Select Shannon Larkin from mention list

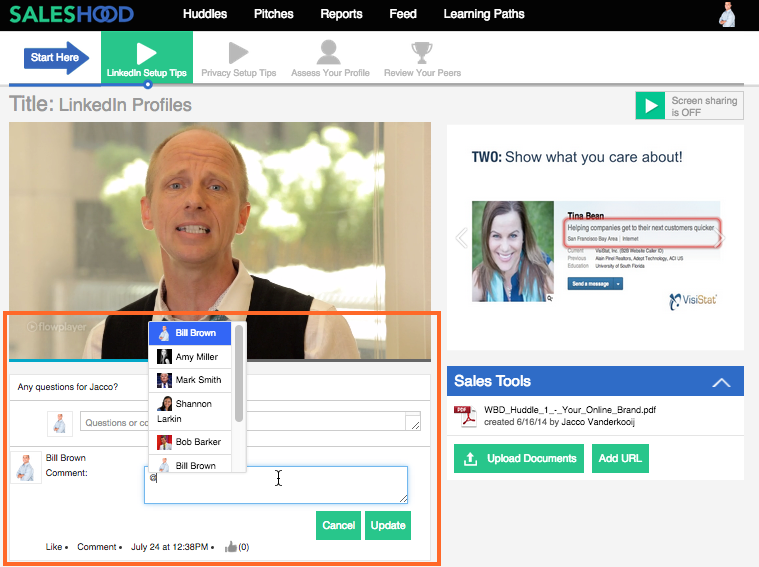pyautogui.click(x=190, y=411)
